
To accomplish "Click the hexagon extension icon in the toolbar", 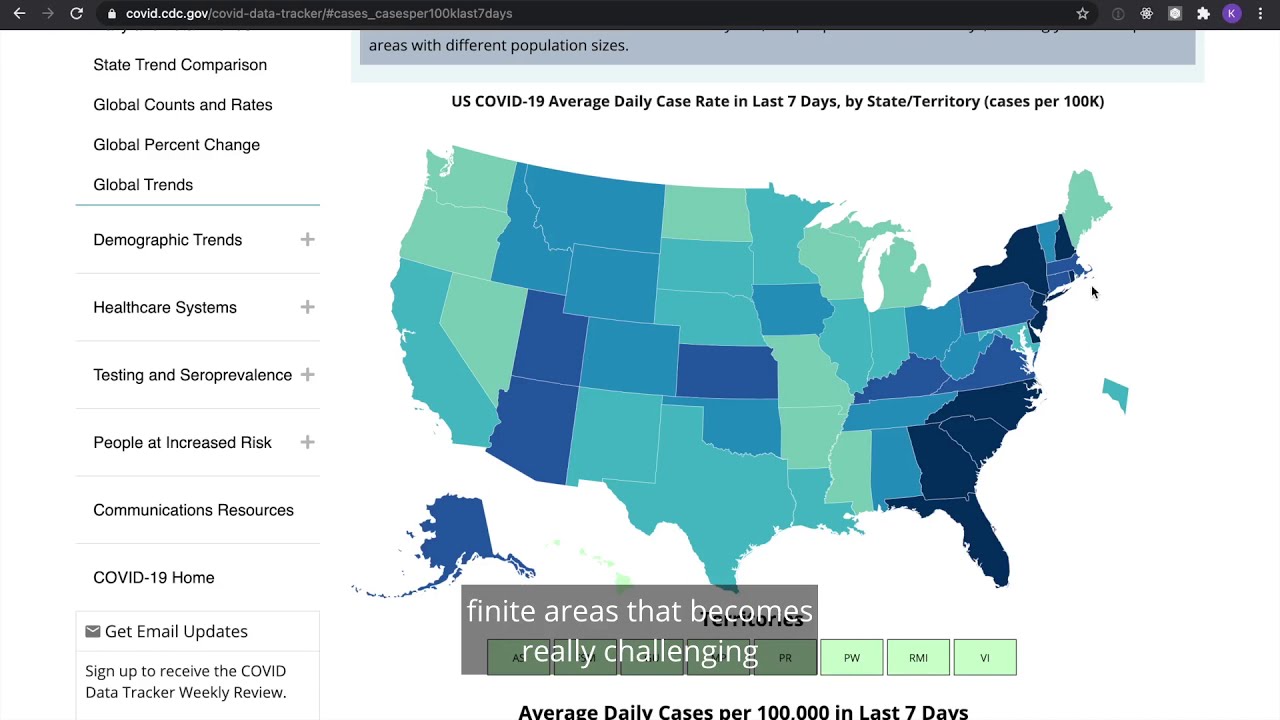I will (x=1175, y=14).
